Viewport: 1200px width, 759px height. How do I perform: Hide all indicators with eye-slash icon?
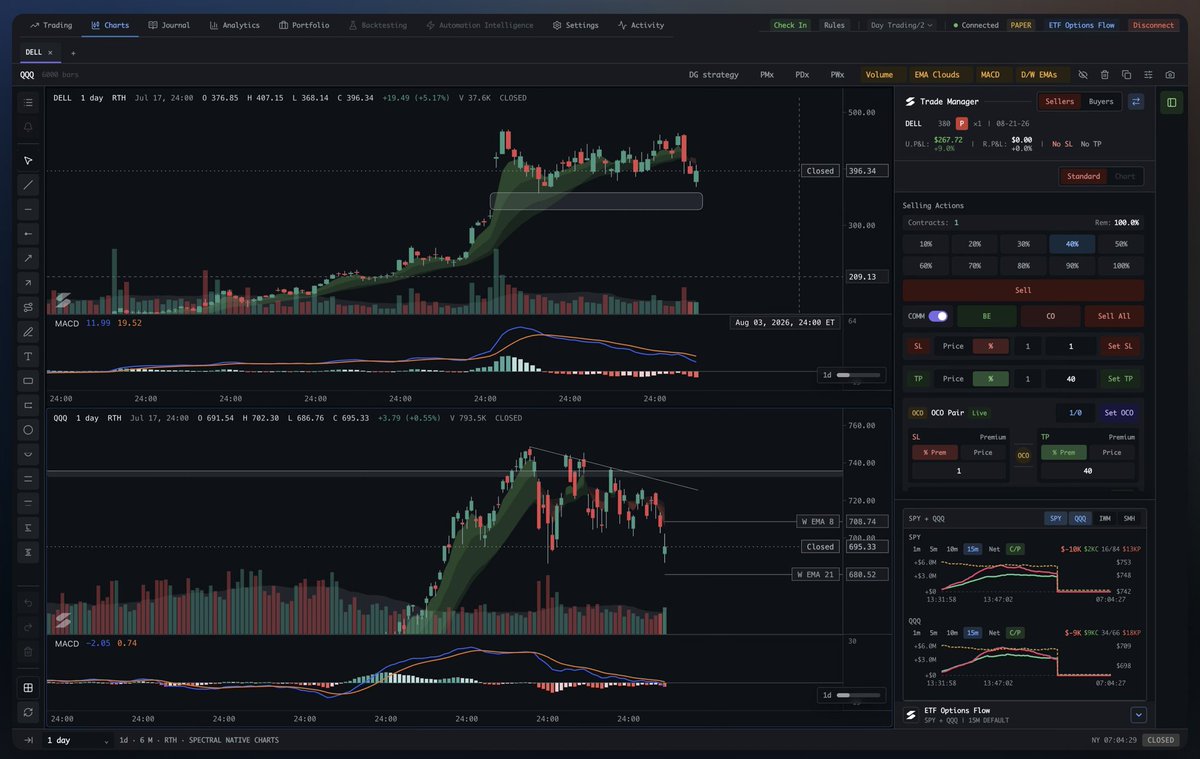pos(1082,74)
